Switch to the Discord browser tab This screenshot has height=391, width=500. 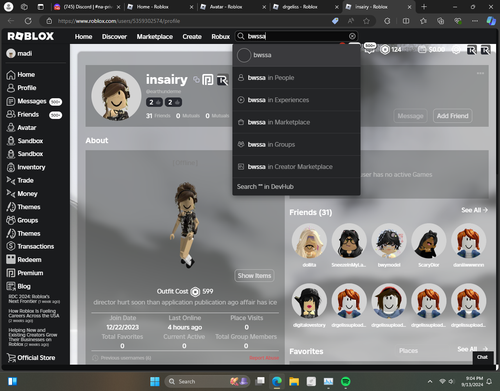tap(87, 7)
